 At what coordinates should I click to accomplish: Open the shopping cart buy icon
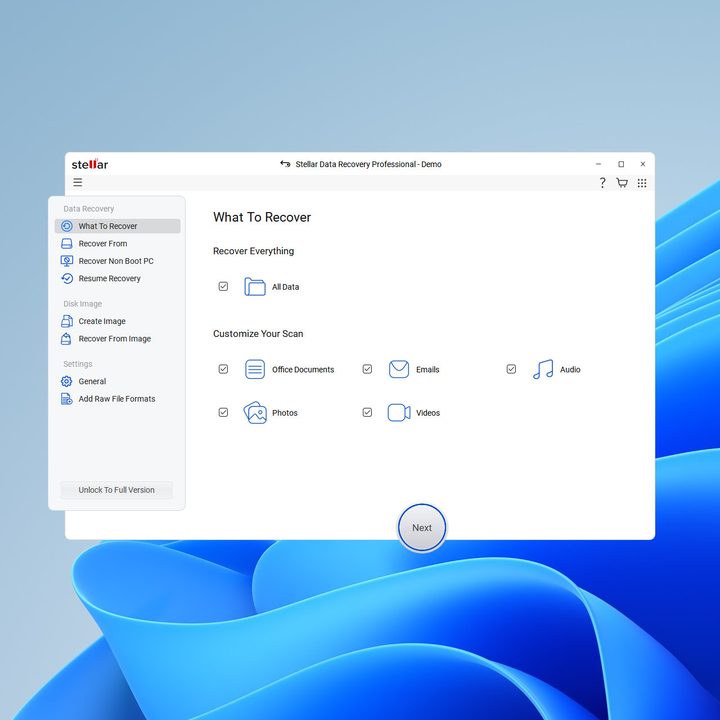(622, 183)
